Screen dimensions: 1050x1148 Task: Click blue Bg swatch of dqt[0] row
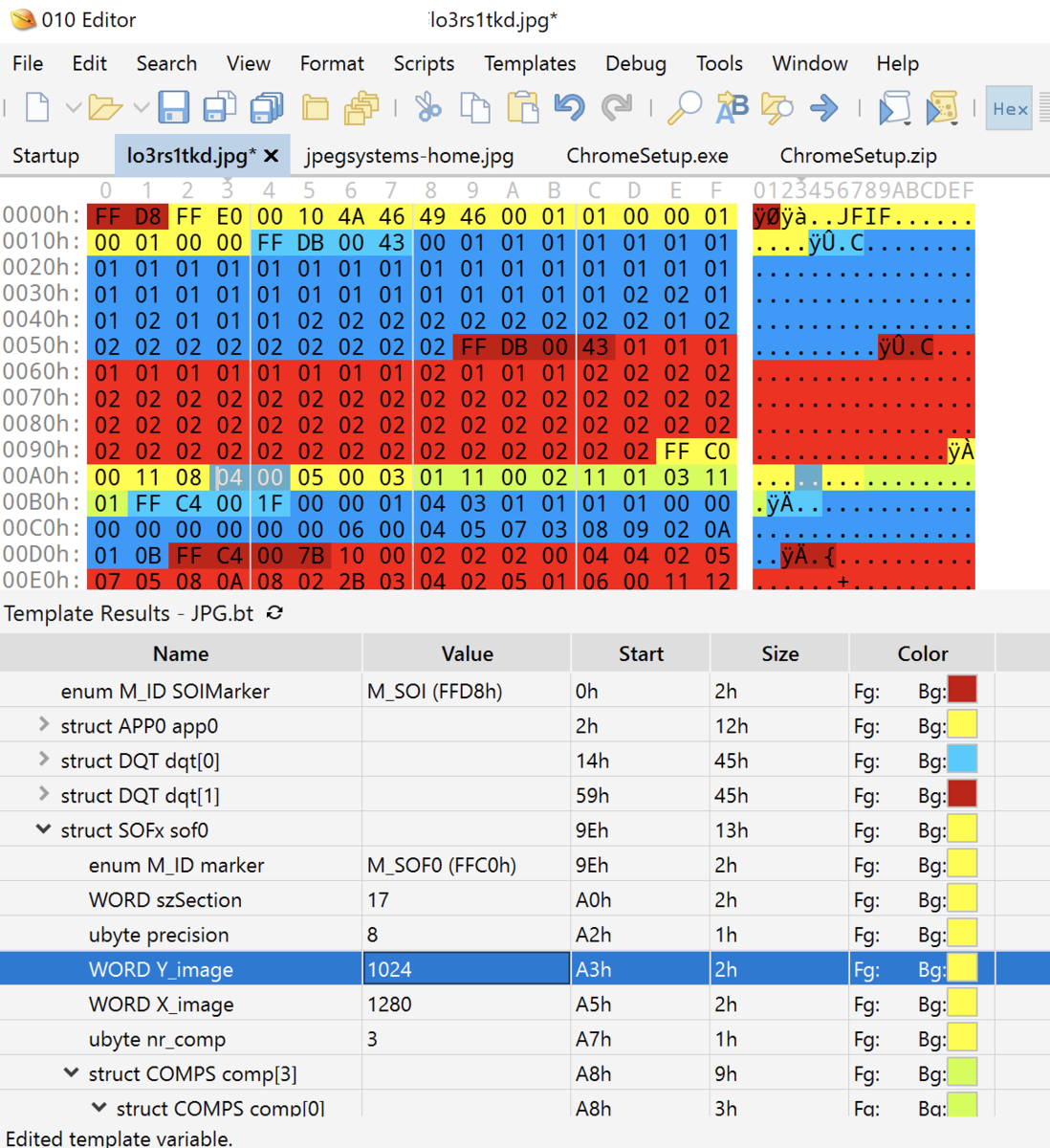[x=962, y=760]
